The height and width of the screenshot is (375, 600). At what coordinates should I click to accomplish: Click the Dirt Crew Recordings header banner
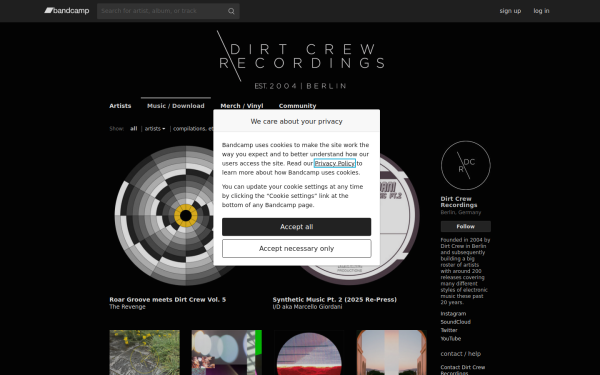300,60
